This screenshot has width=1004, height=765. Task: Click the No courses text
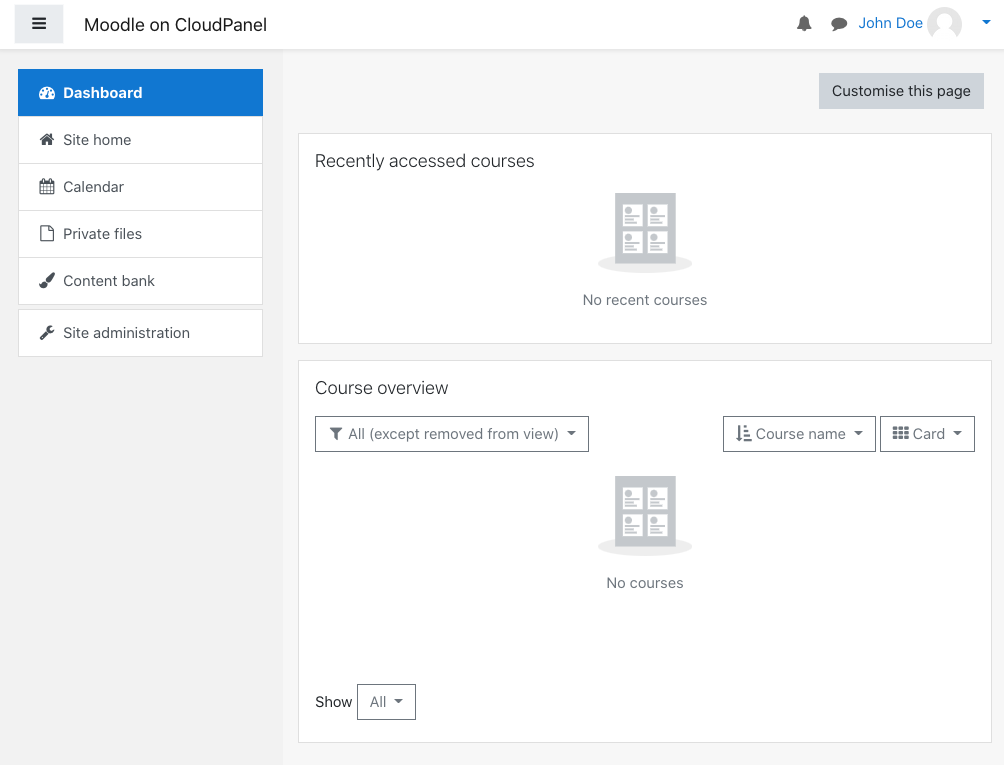tap(645, 583)
